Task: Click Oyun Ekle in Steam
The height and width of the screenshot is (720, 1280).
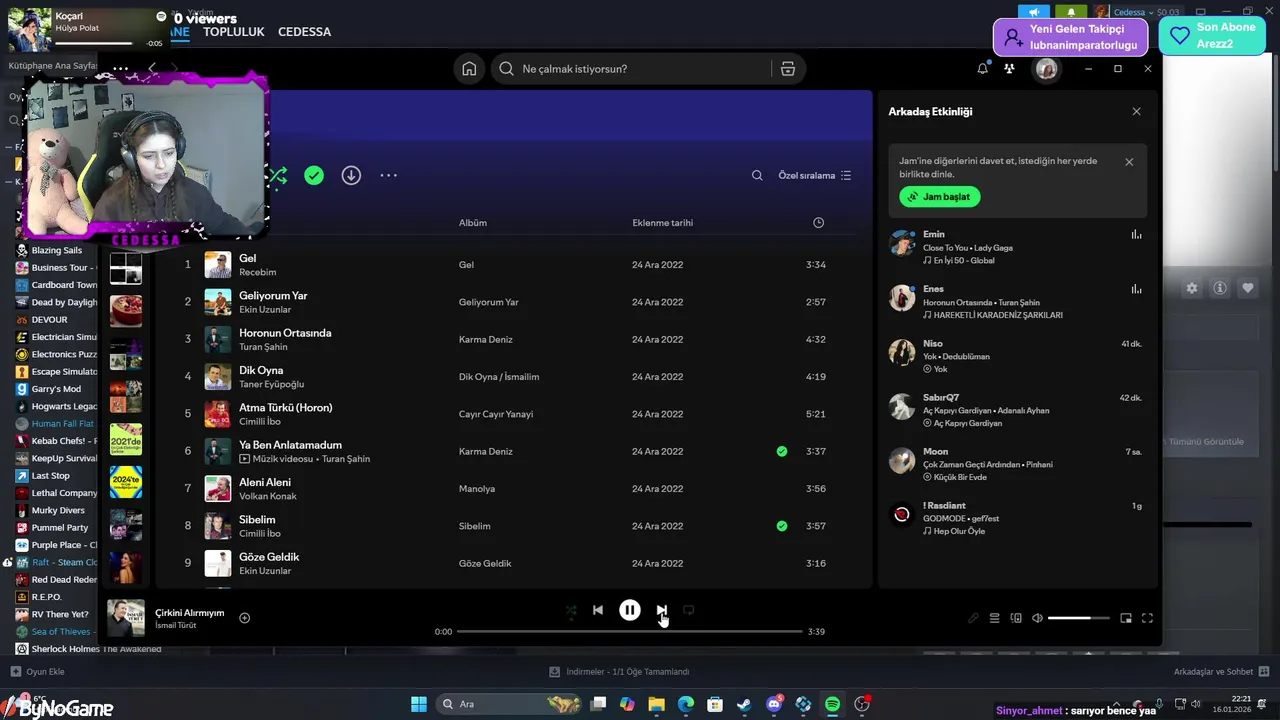Action: 37,672
